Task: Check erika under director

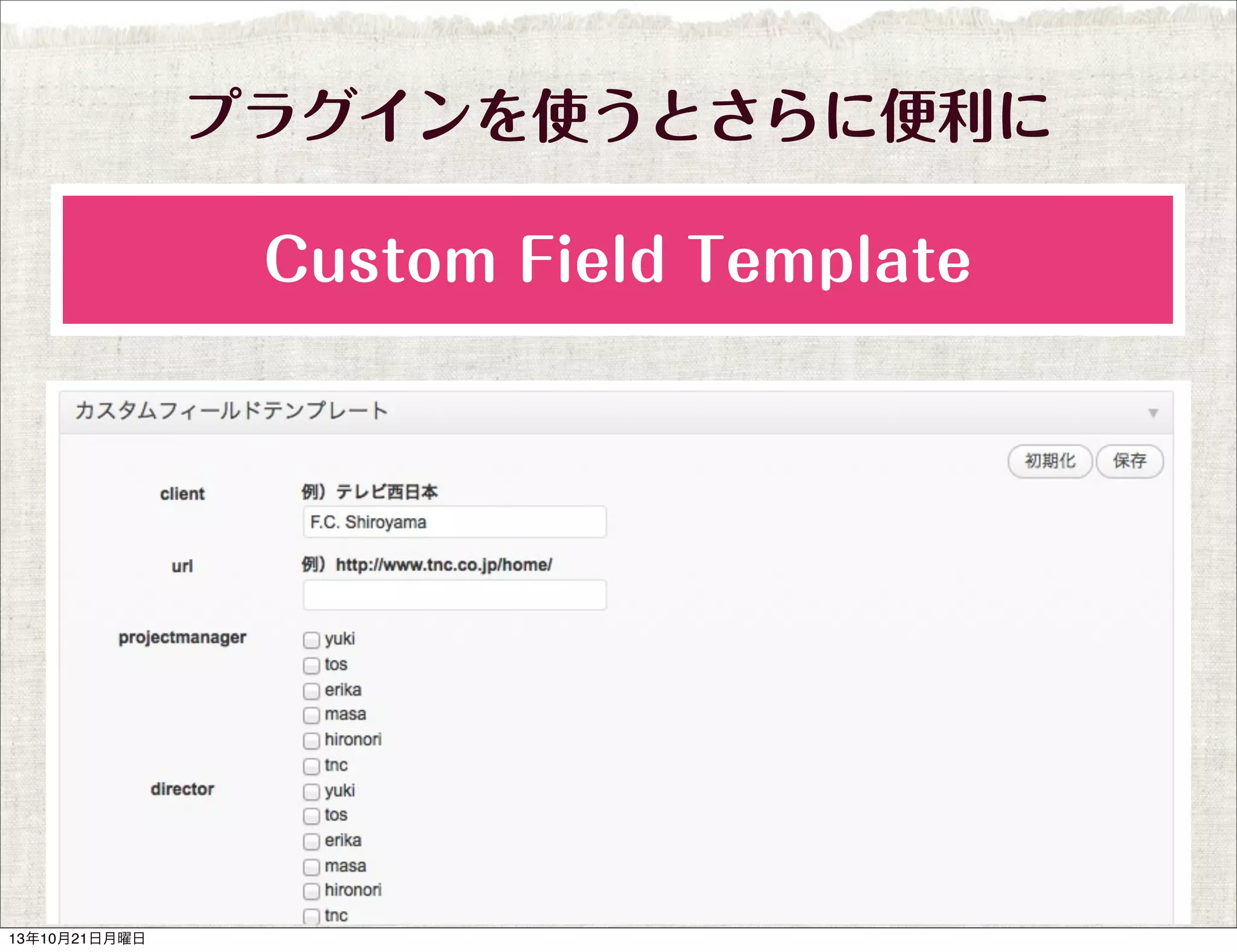Action: point(312,841)
